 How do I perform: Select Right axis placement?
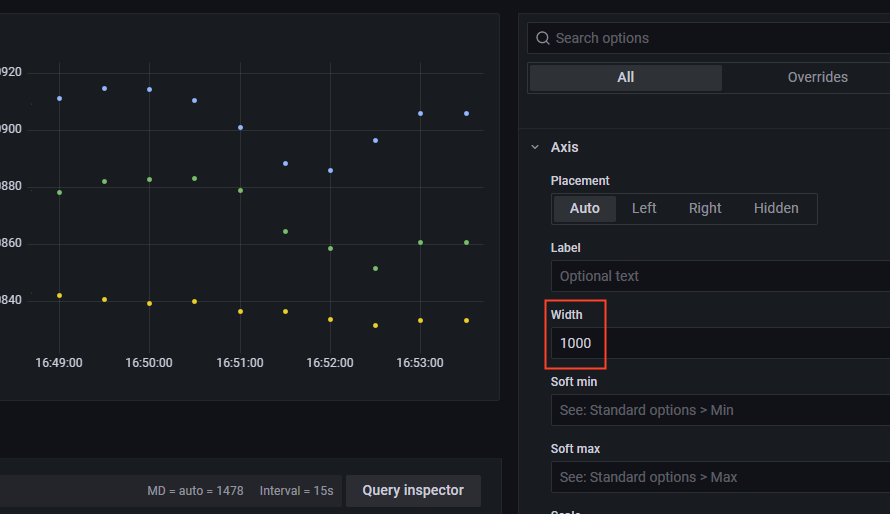point(705,208)
